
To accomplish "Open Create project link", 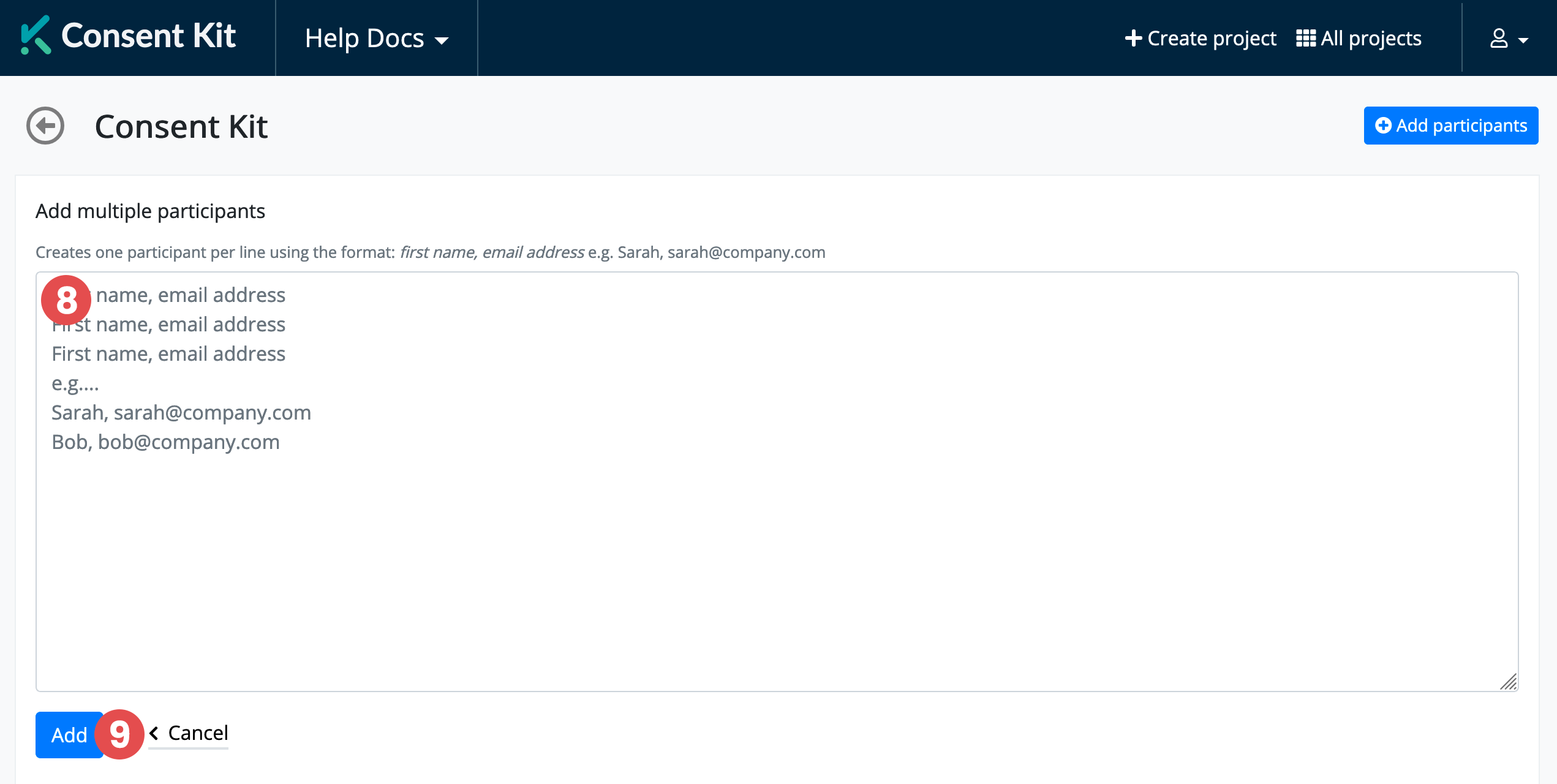I will (1211, 39).
